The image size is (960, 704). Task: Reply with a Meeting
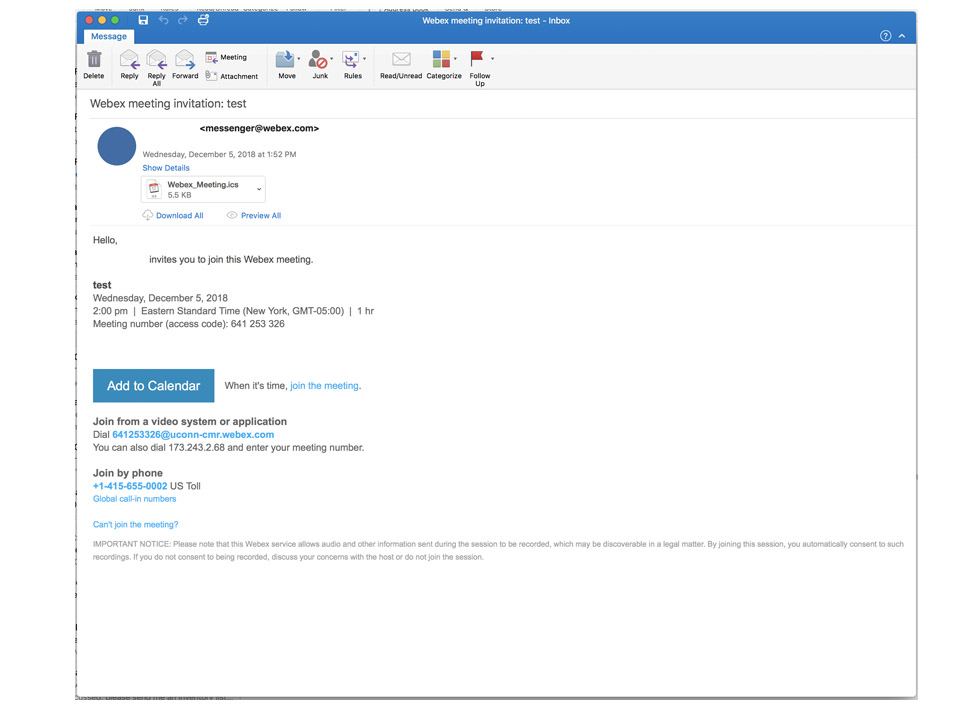point(226,57)
